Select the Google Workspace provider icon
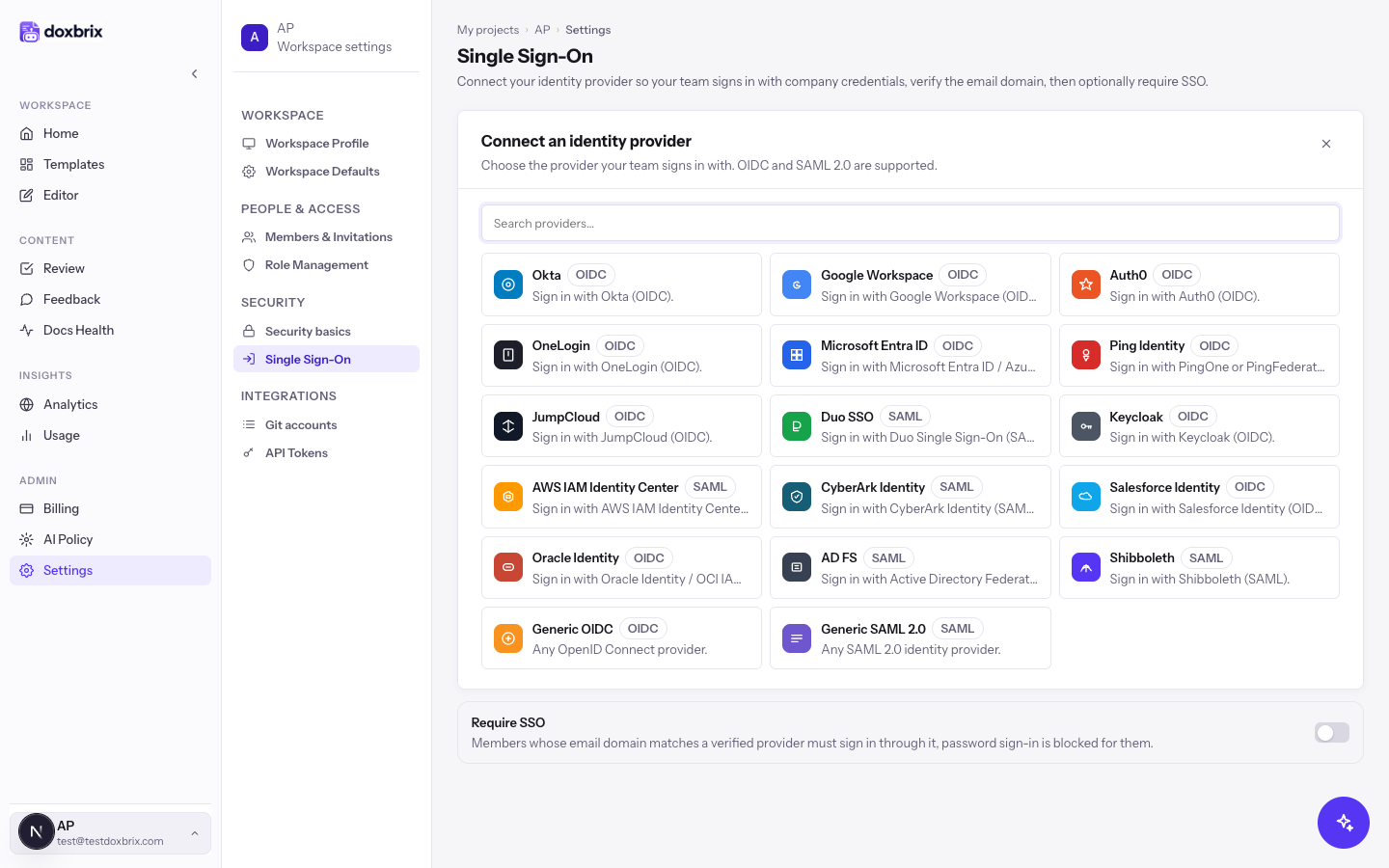Viewport: 1389px width, 868px height. 797,285
